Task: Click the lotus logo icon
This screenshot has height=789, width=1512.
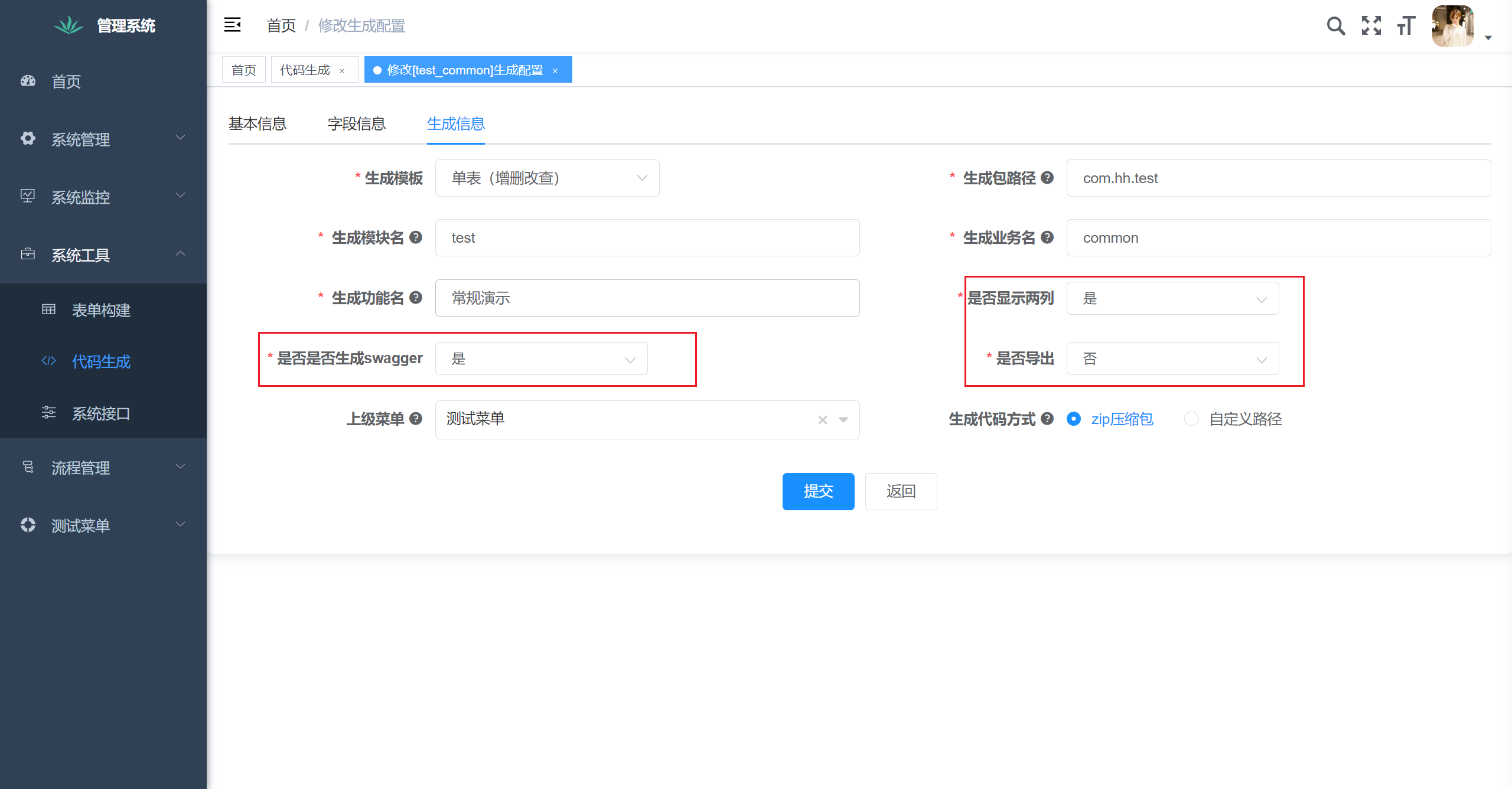Action: tap(69, 25)
